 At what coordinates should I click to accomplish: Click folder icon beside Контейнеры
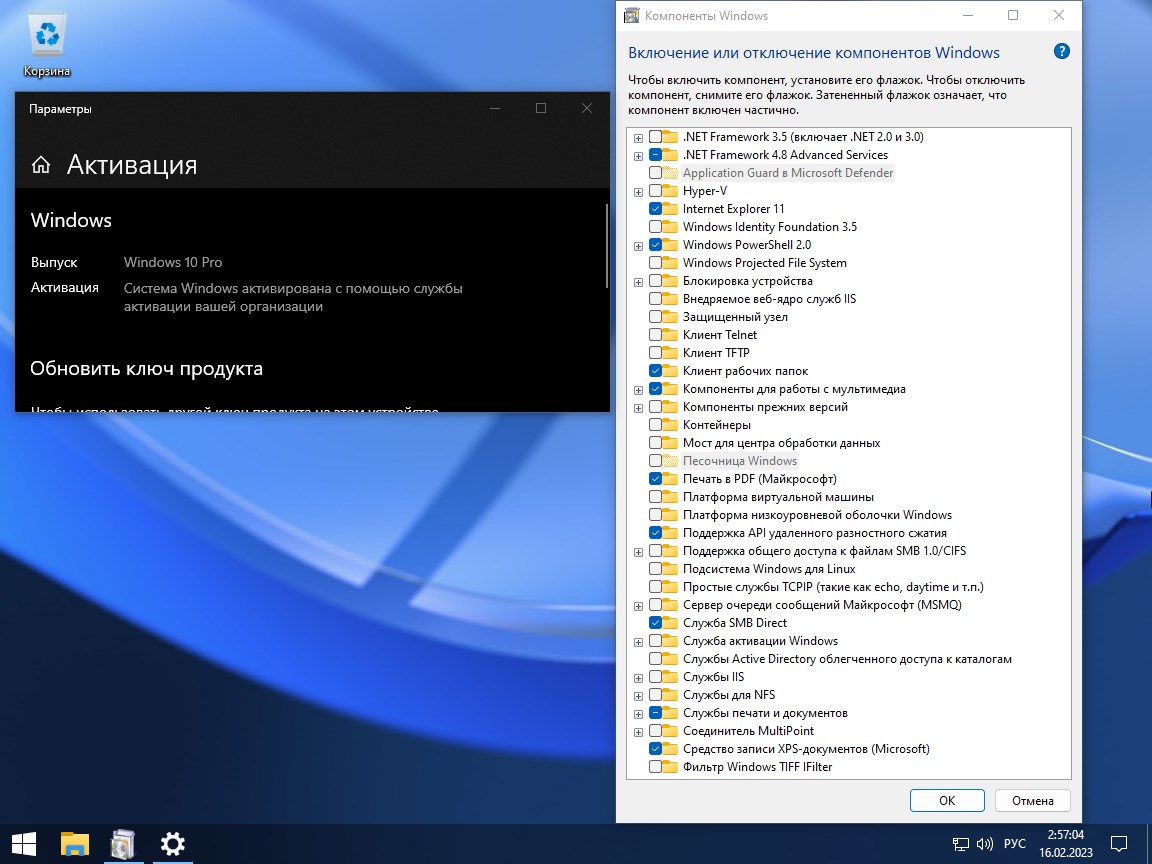[670, 425]
